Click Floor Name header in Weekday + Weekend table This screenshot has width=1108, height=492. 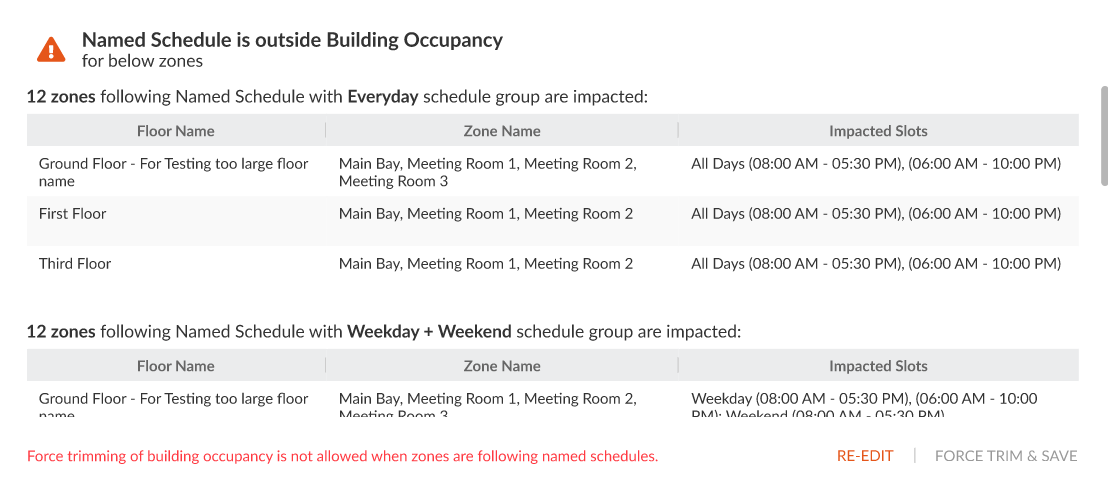click(176, 366)
